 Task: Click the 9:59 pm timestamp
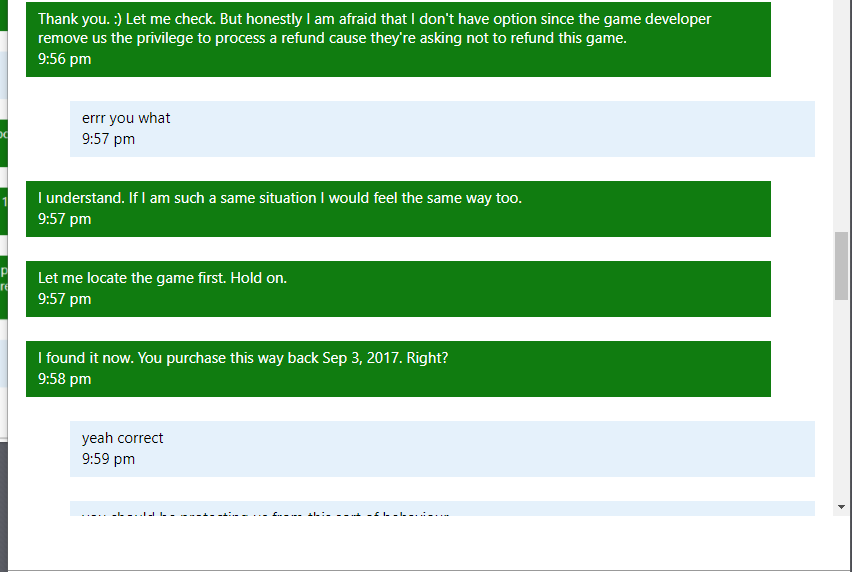(x=109, y=459)
